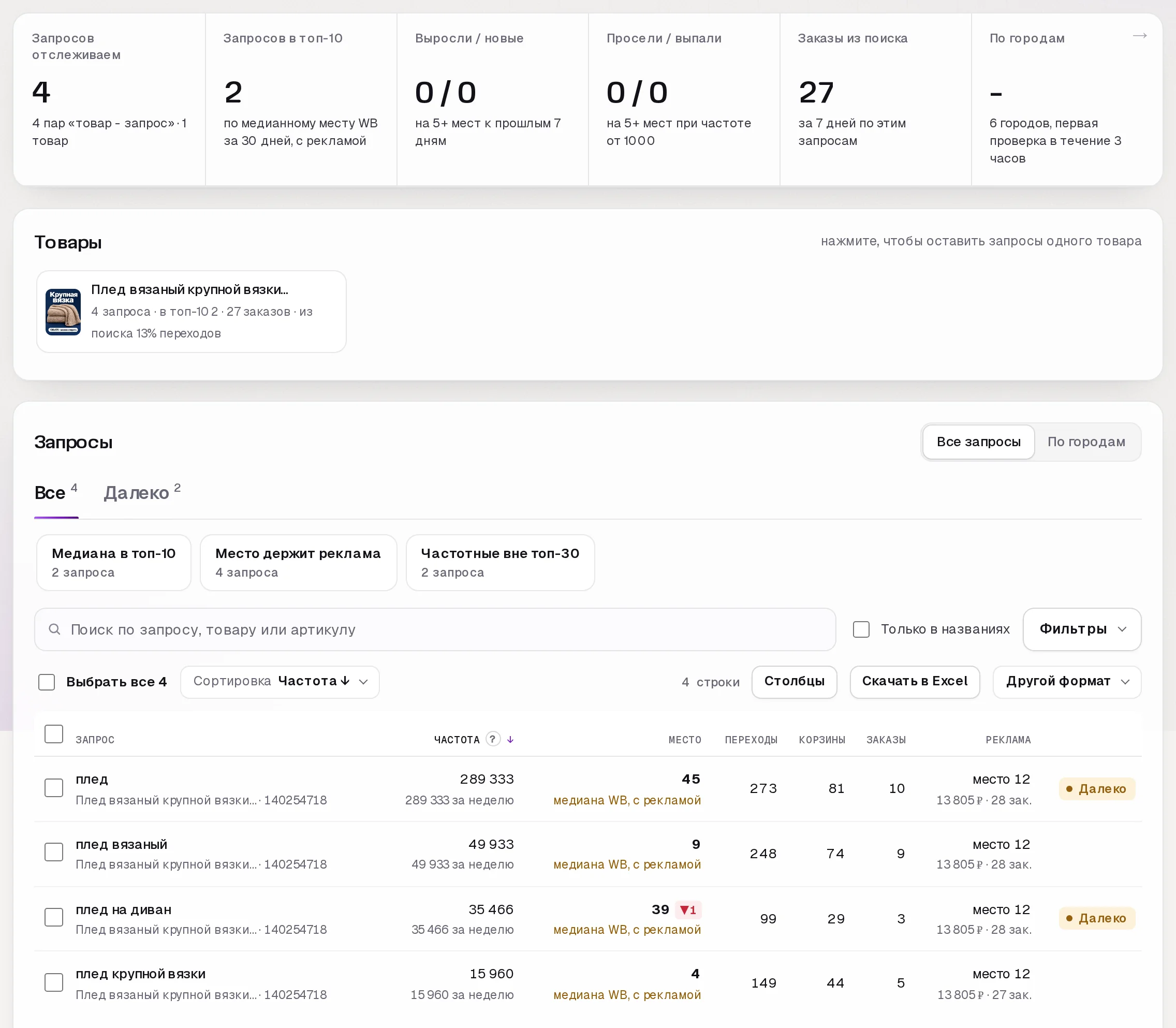Click the МЕСТО column header

tap(685, 740)
